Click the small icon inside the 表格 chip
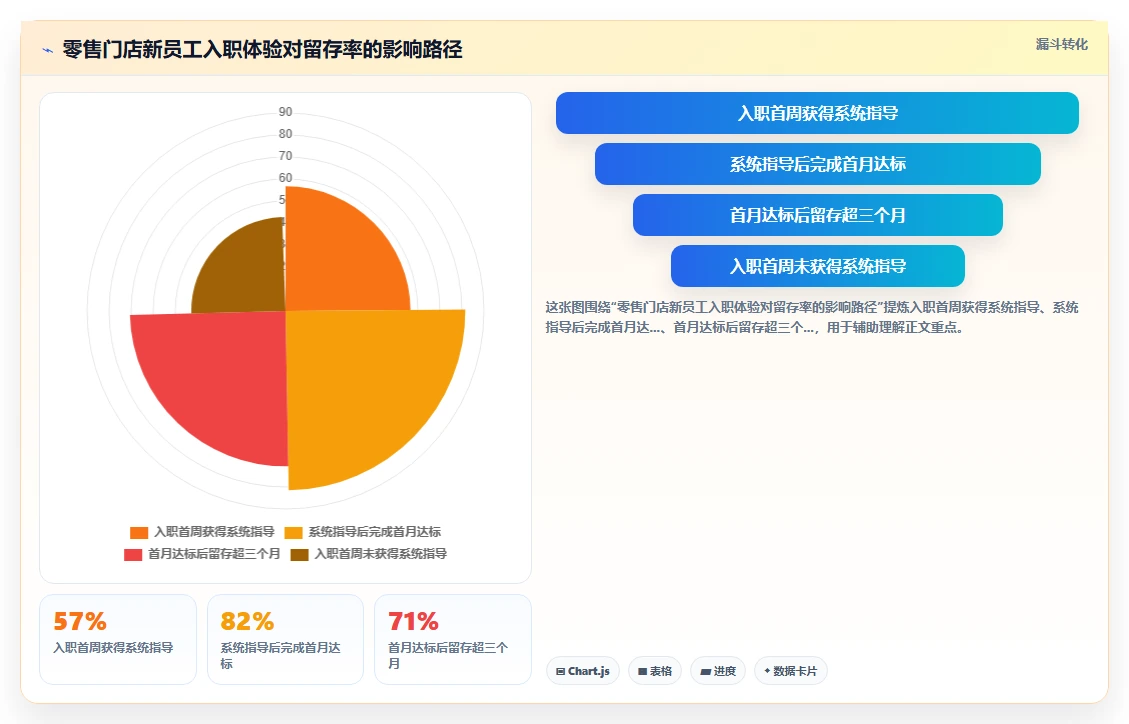Image resolution: width=1129 pixels, height=724 pixels. 642,671
